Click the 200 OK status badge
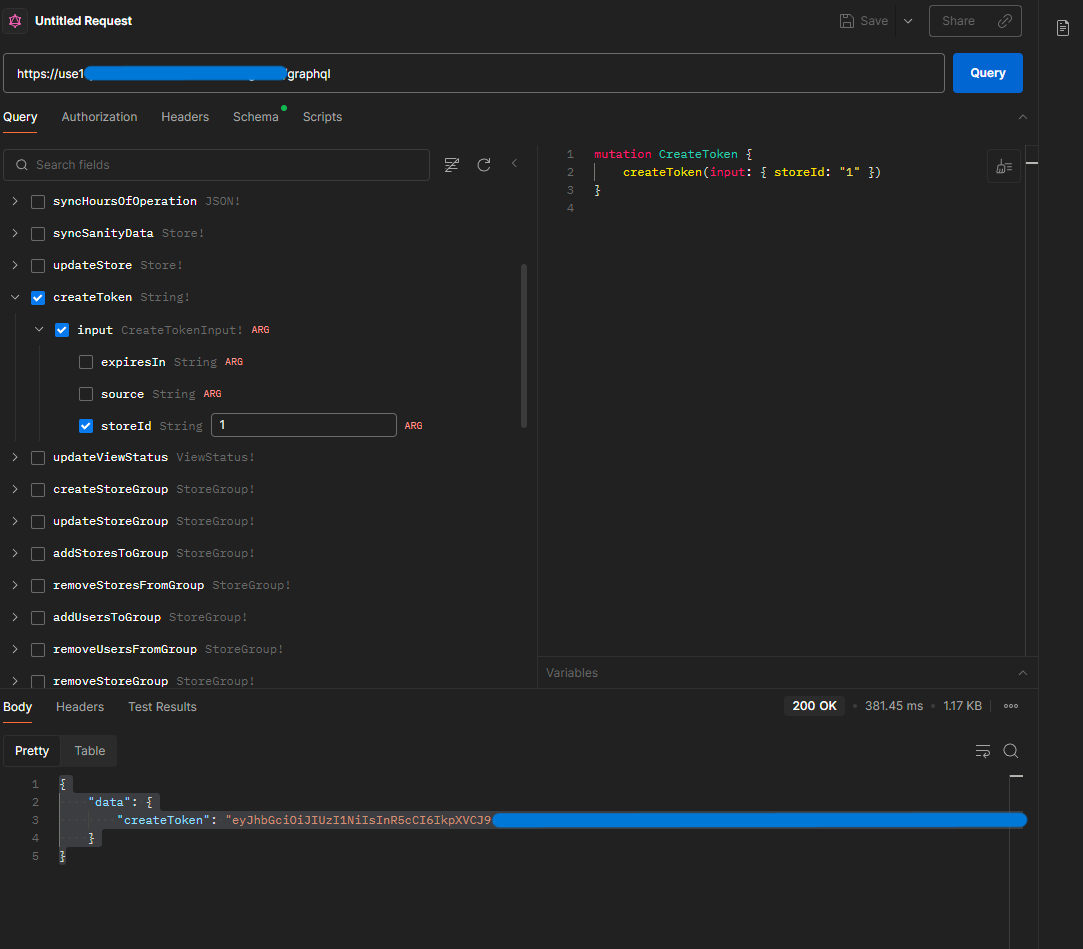This screenshot has height=949, width=1083. [814, 706]
